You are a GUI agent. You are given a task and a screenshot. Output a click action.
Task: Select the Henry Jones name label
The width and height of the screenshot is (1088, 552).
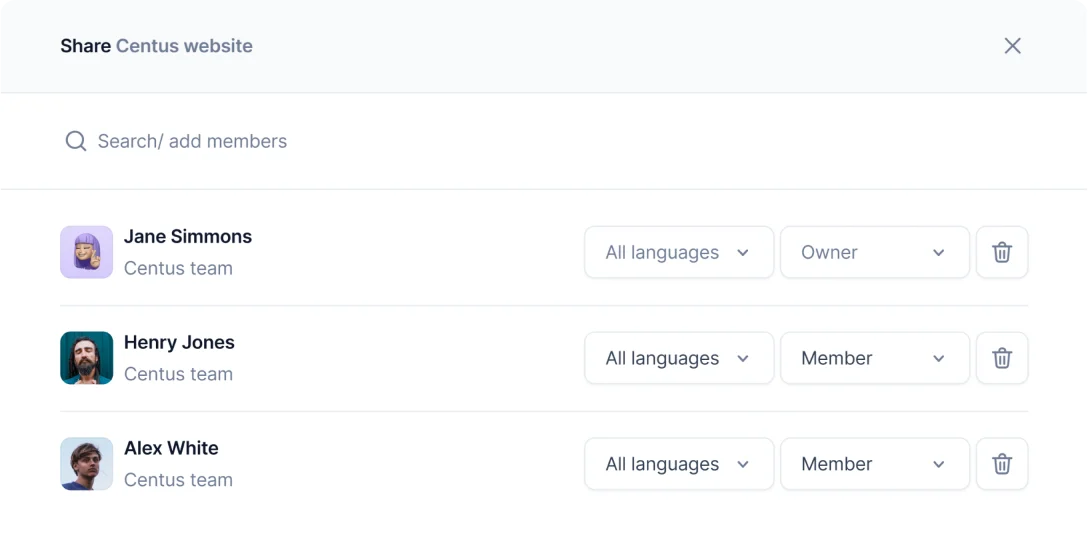click(179, 342)
